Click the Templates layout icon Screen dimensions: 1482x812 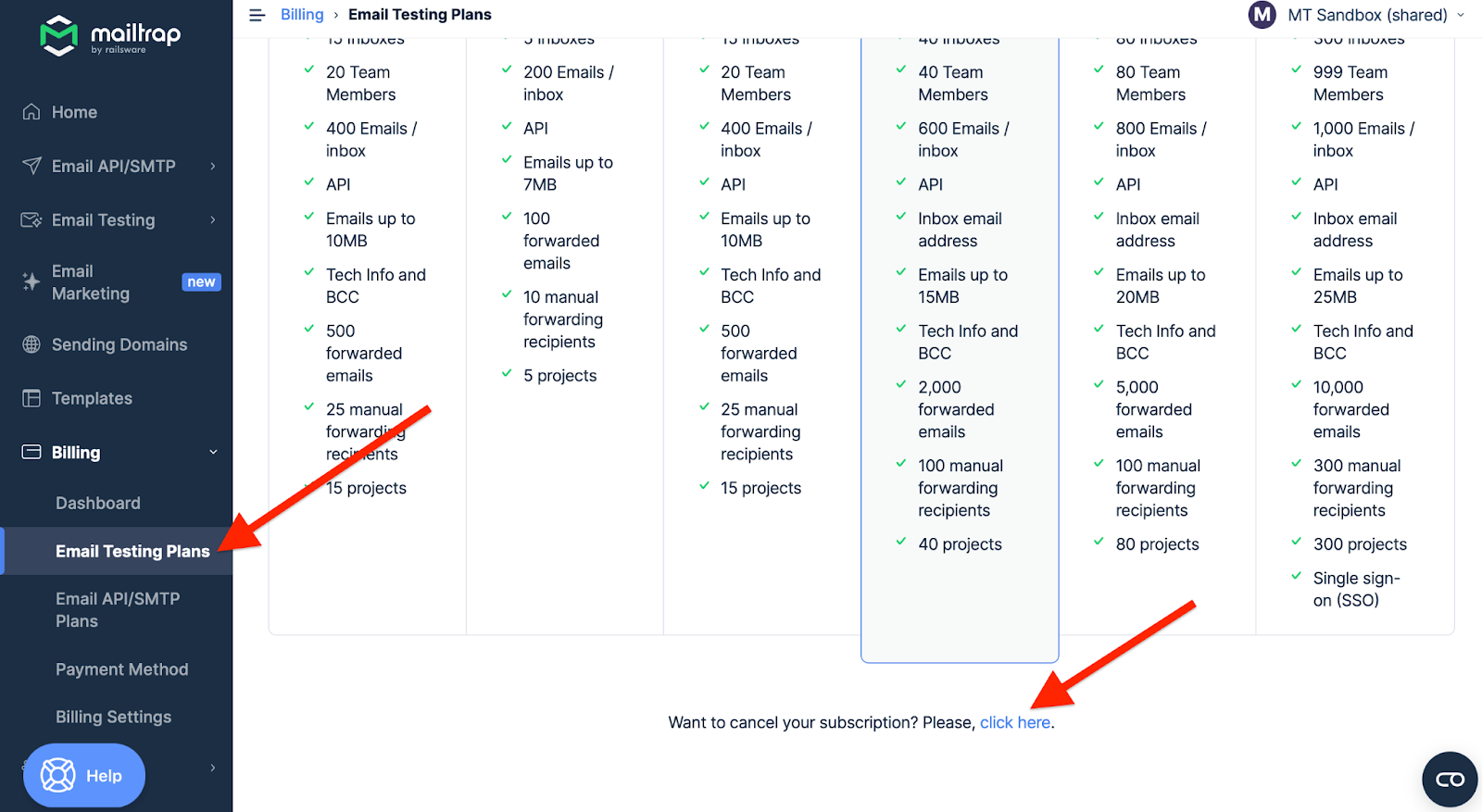pyautogui.click(x=31, y=398)
